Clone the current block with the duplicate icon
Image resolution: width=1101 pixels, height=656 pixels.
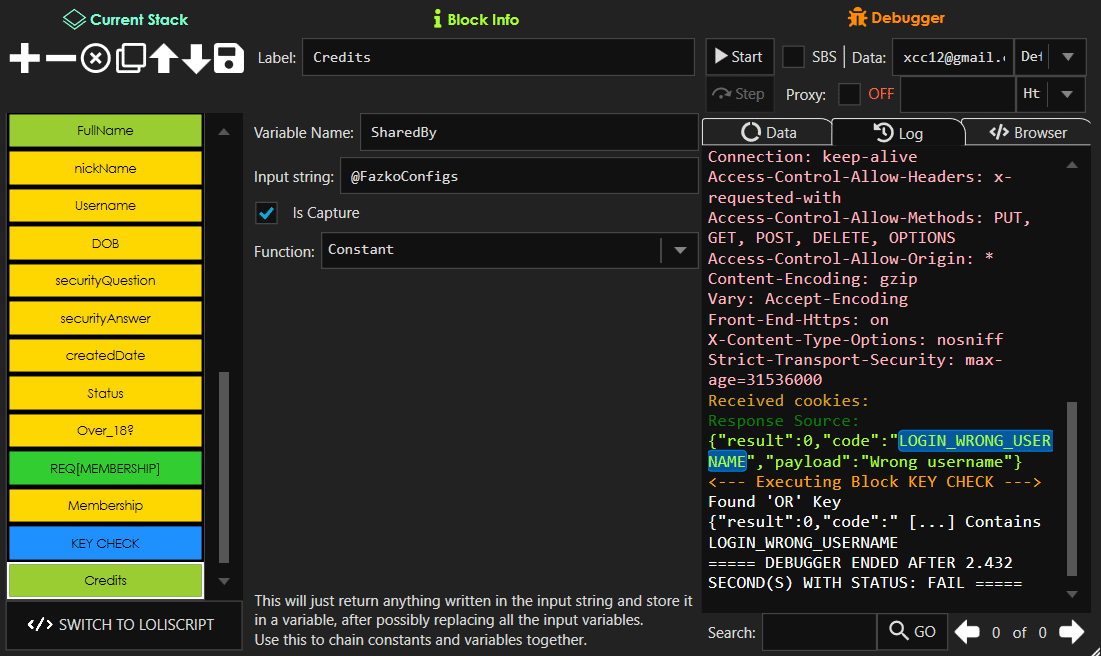pyautogui.click(x=128, y=59)
